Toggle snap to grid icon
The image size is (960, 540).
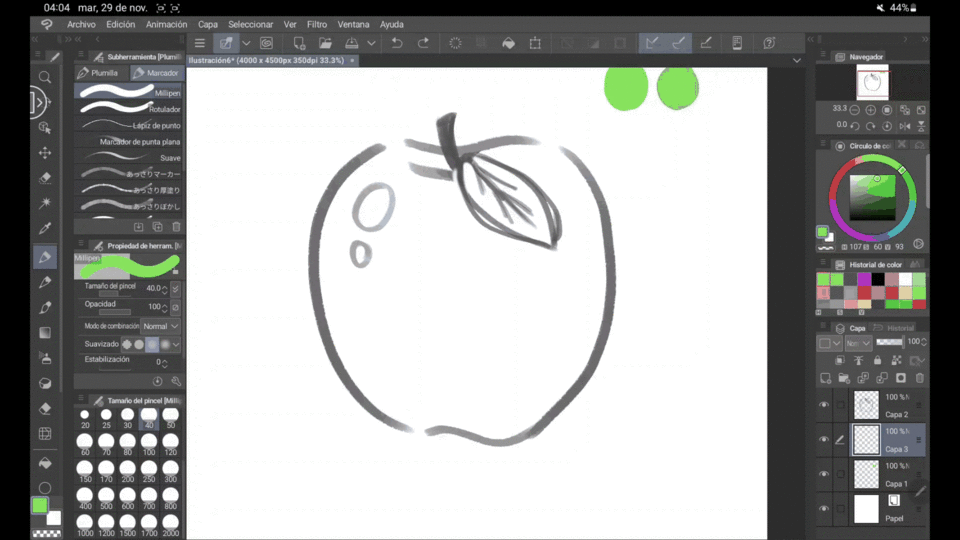click(705, 43)
